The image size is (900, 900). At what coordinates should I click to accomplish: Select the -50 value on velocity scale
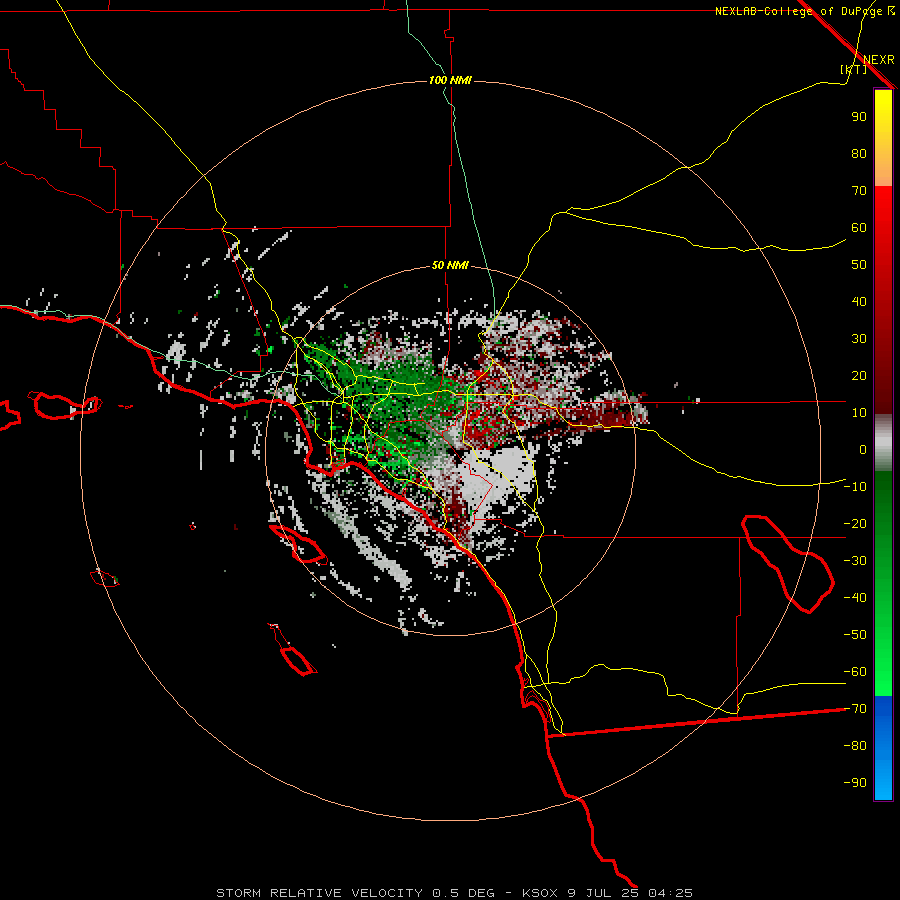click(x=855, y=635)
